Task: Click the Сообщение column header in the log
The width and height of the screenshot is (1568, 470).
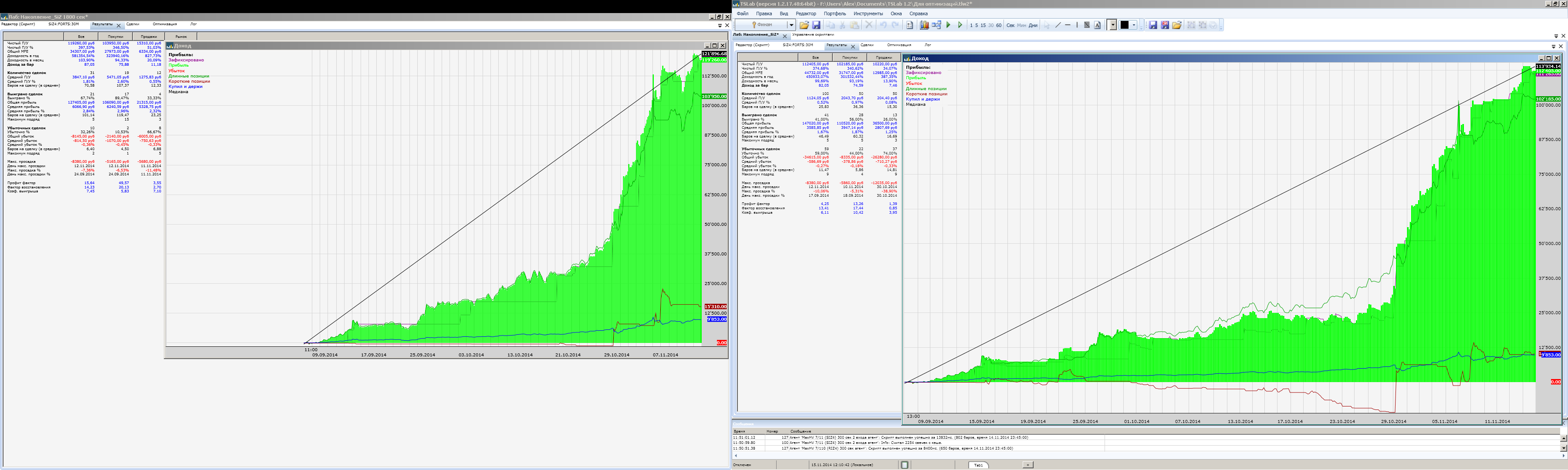Action: click(x=801, y=431)
